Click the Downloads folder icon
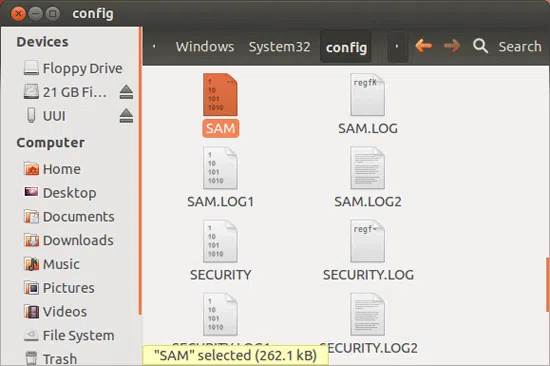This screenshot has width=550, height=366. pyautogui.click(x=31, y=240)
